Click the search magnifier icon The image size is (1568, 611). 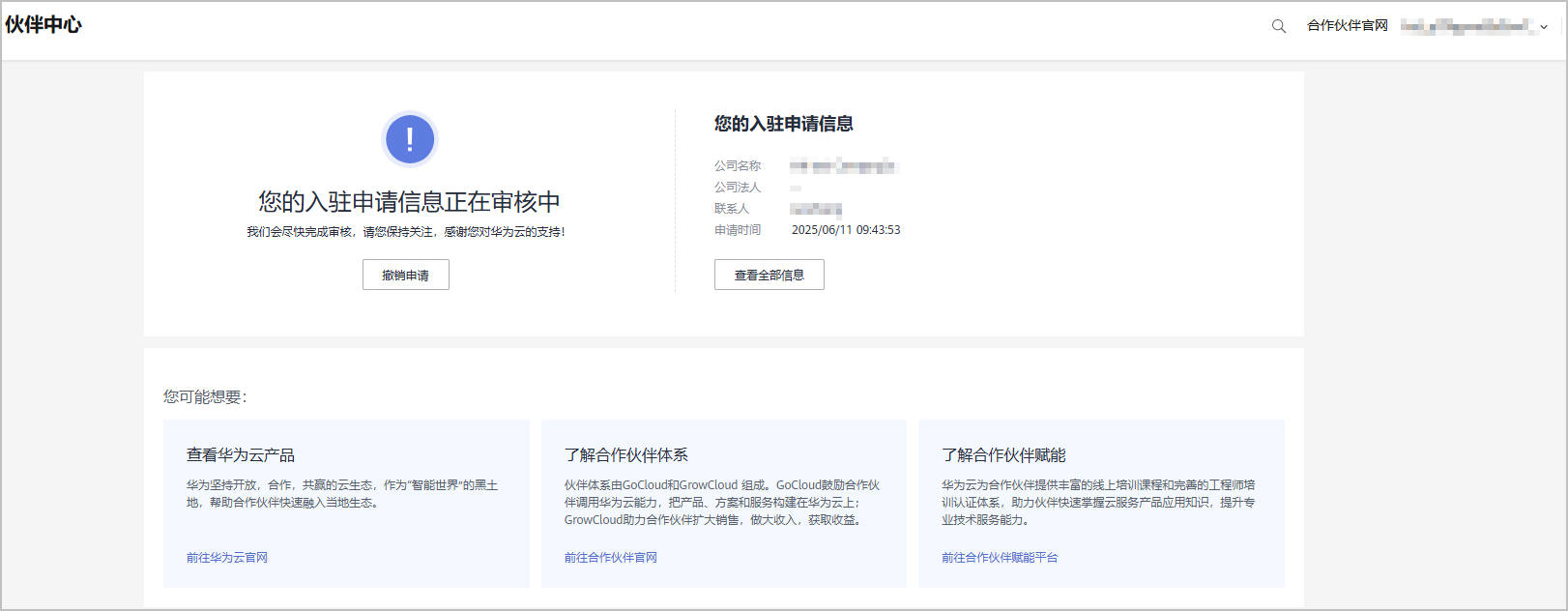1278,26
